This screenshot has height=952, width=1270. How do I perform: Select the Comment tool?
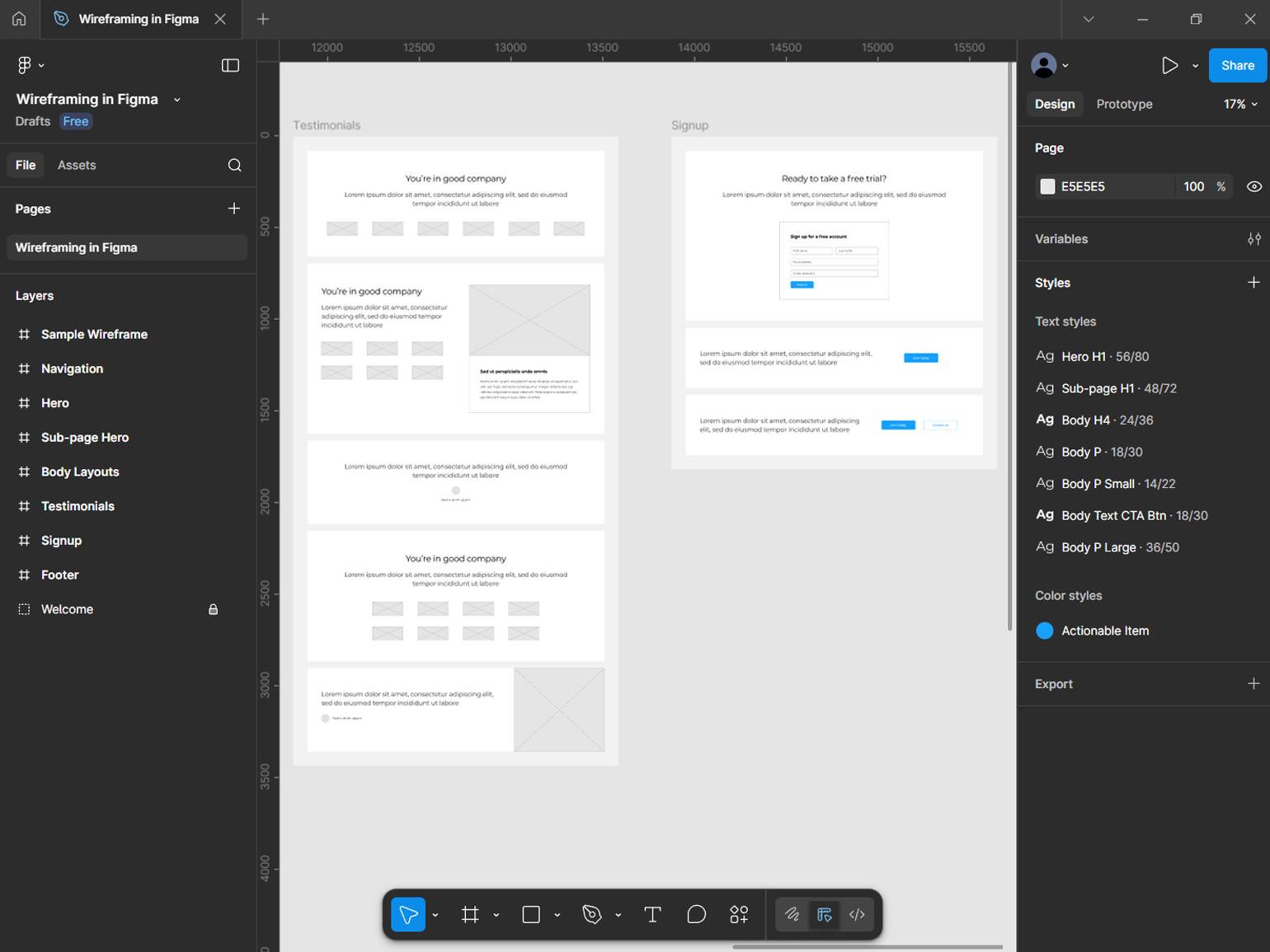(x=696, y=915)
